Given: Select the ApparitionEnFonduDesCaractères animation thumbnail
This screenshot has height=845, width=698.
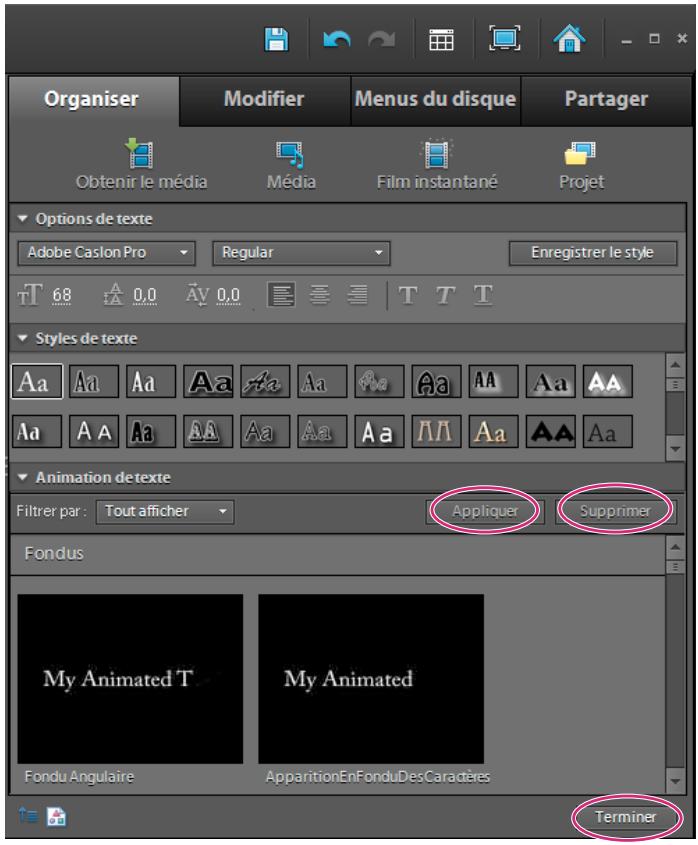Looking at the screenshot, I should tap(371, 678).
